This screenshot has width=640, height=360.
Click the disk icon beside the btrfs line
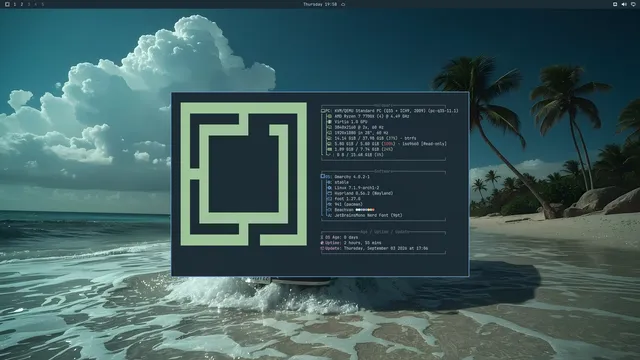(329, 138)
